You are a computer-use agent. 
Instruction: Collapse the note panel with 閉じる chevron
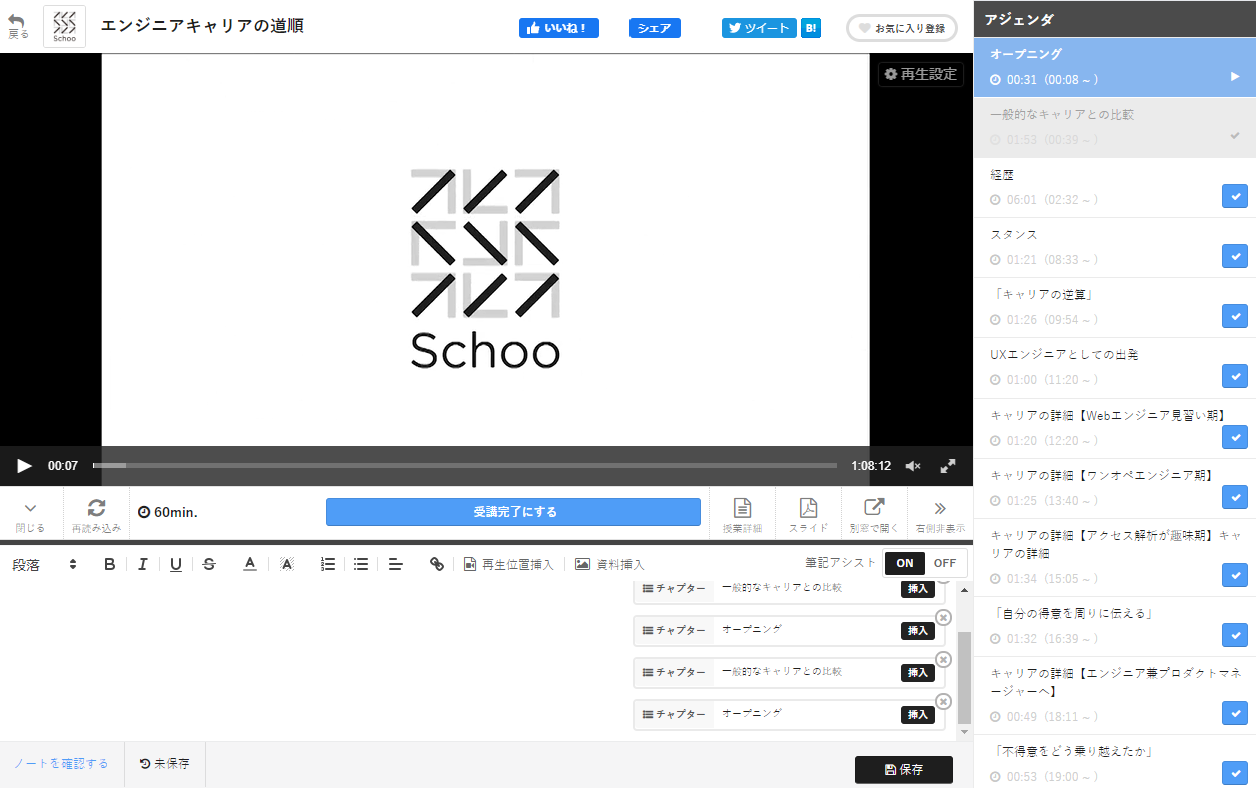point(30,515)
